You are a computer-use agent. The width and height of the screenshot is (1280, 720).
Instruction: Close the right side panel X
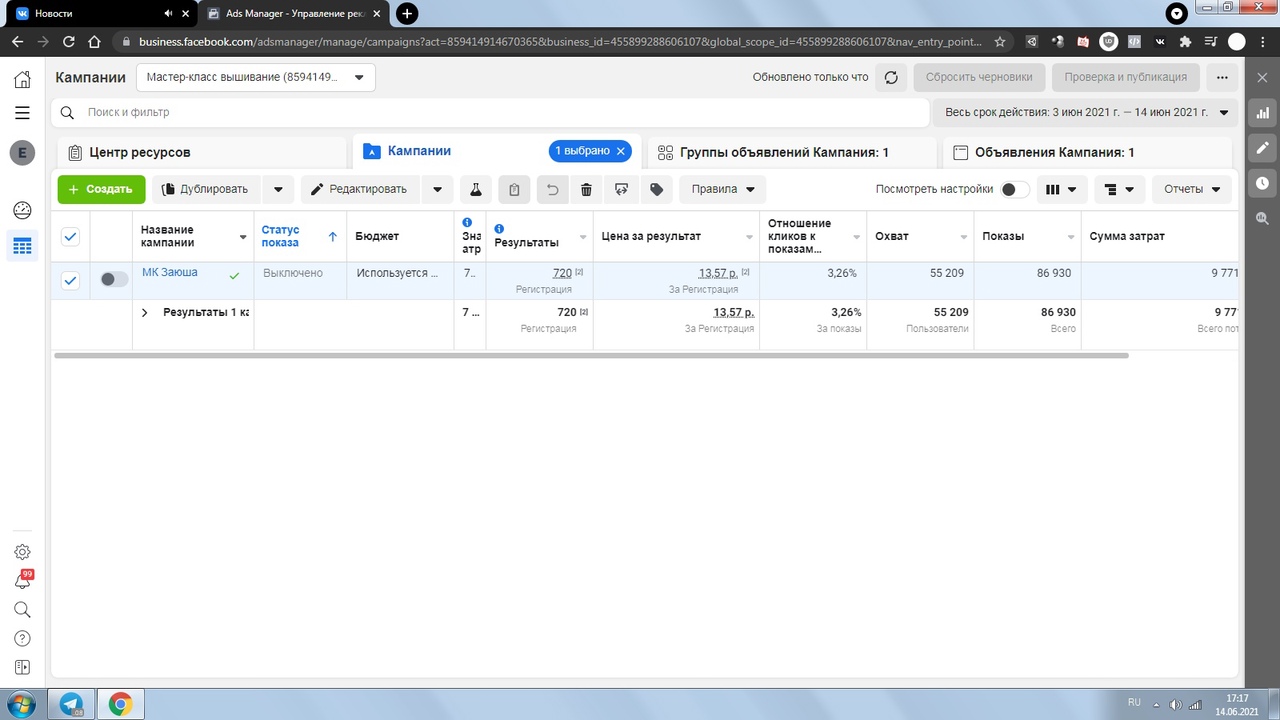tap(1262, 77)
